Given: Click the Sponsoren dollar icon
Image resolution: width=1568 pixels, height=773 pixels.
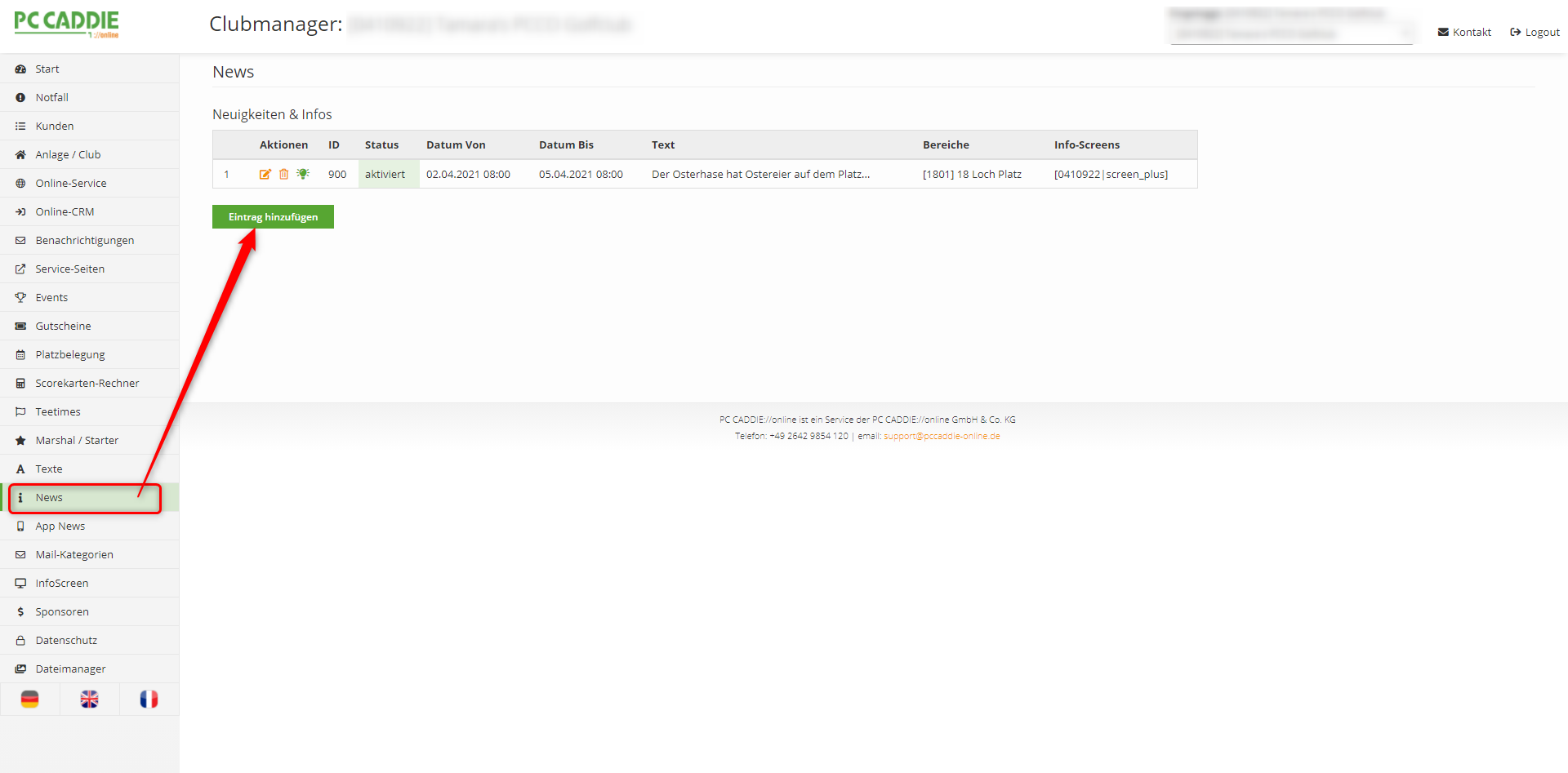Looking at the screenshot, I should (20, 612).
